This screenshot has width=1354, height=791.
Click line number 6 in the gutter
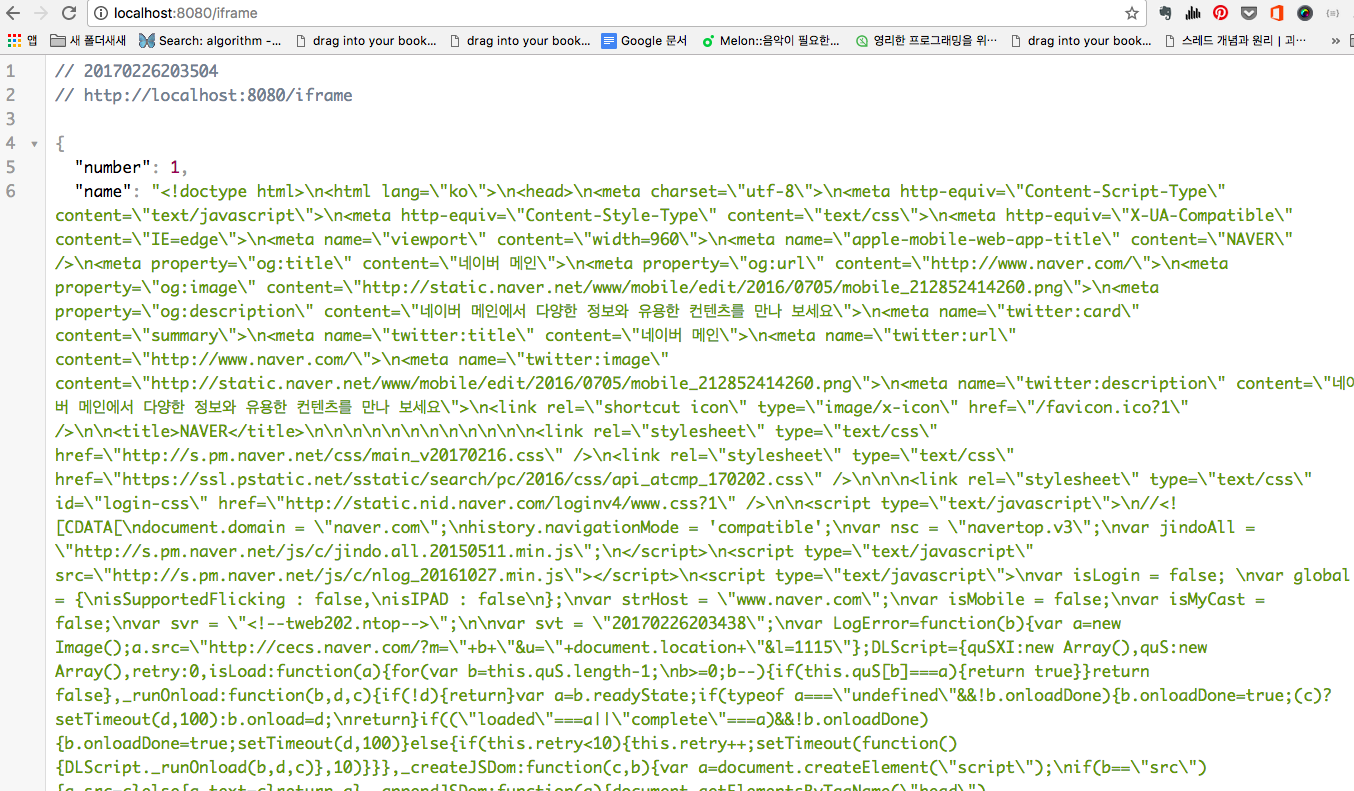point(11,191)
